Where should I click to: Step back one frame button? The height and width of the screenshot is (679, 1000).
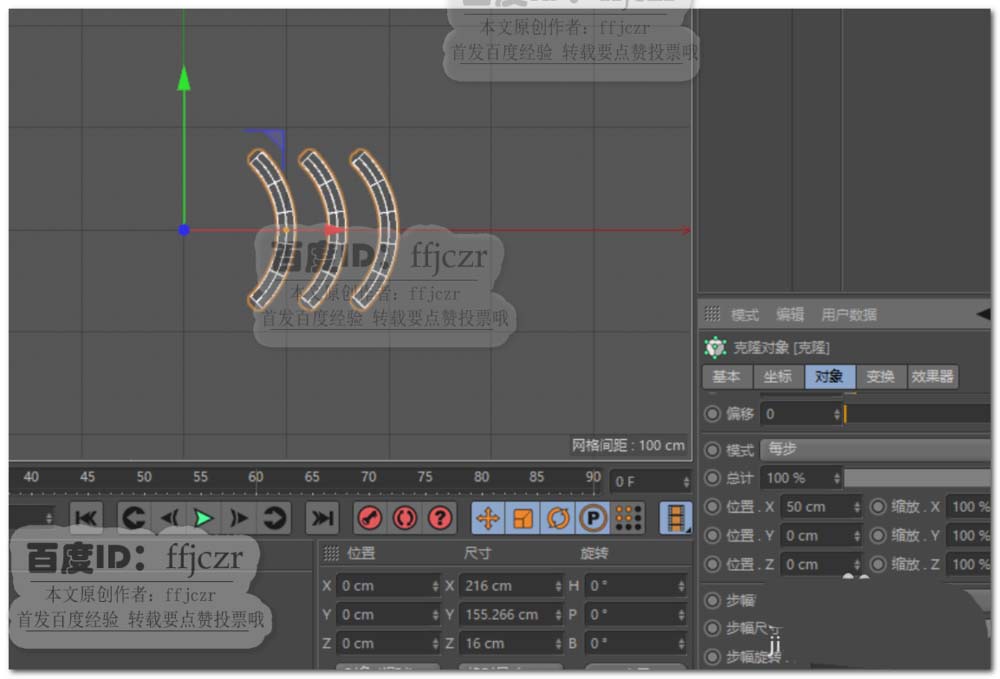(x=169, y=517)
